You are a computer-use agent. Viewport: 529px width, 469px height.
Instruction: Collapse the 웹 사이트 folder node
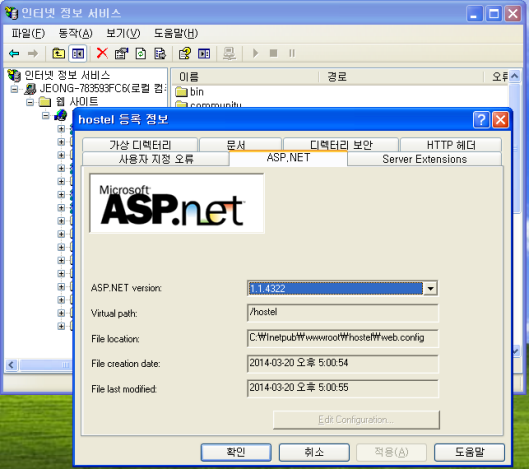point(30,102)
